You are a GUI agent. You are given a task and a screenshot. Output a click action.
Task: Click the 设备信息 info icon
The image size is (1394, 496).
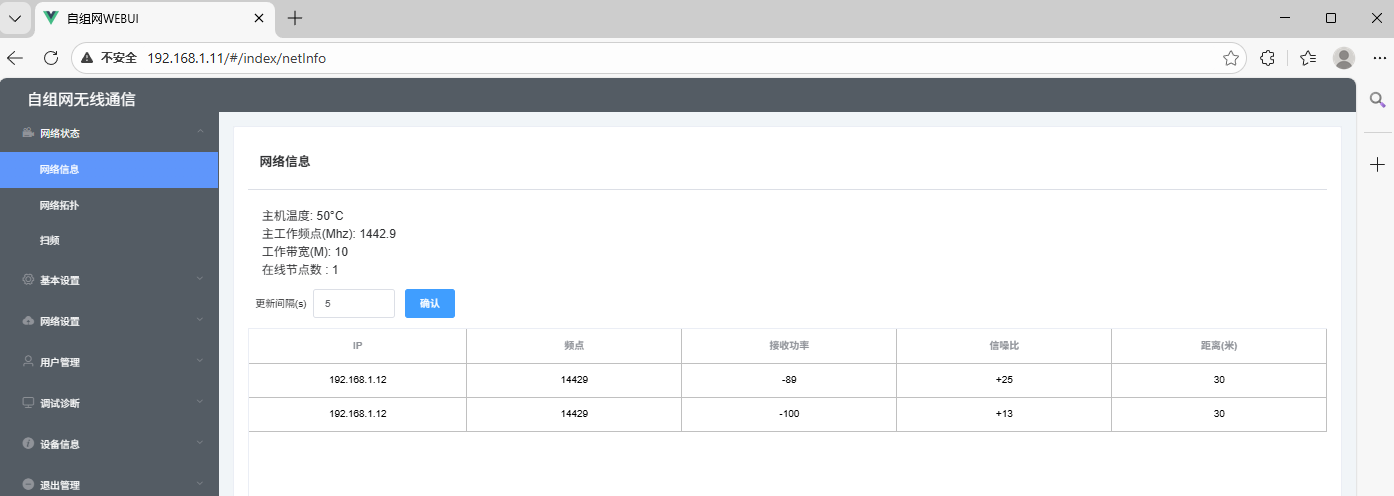[28, 443]
